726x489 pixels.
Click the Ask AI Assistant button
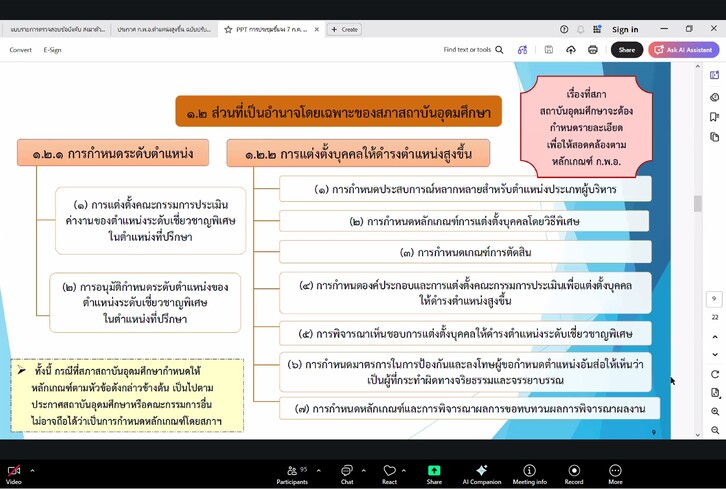pos(683,50)
